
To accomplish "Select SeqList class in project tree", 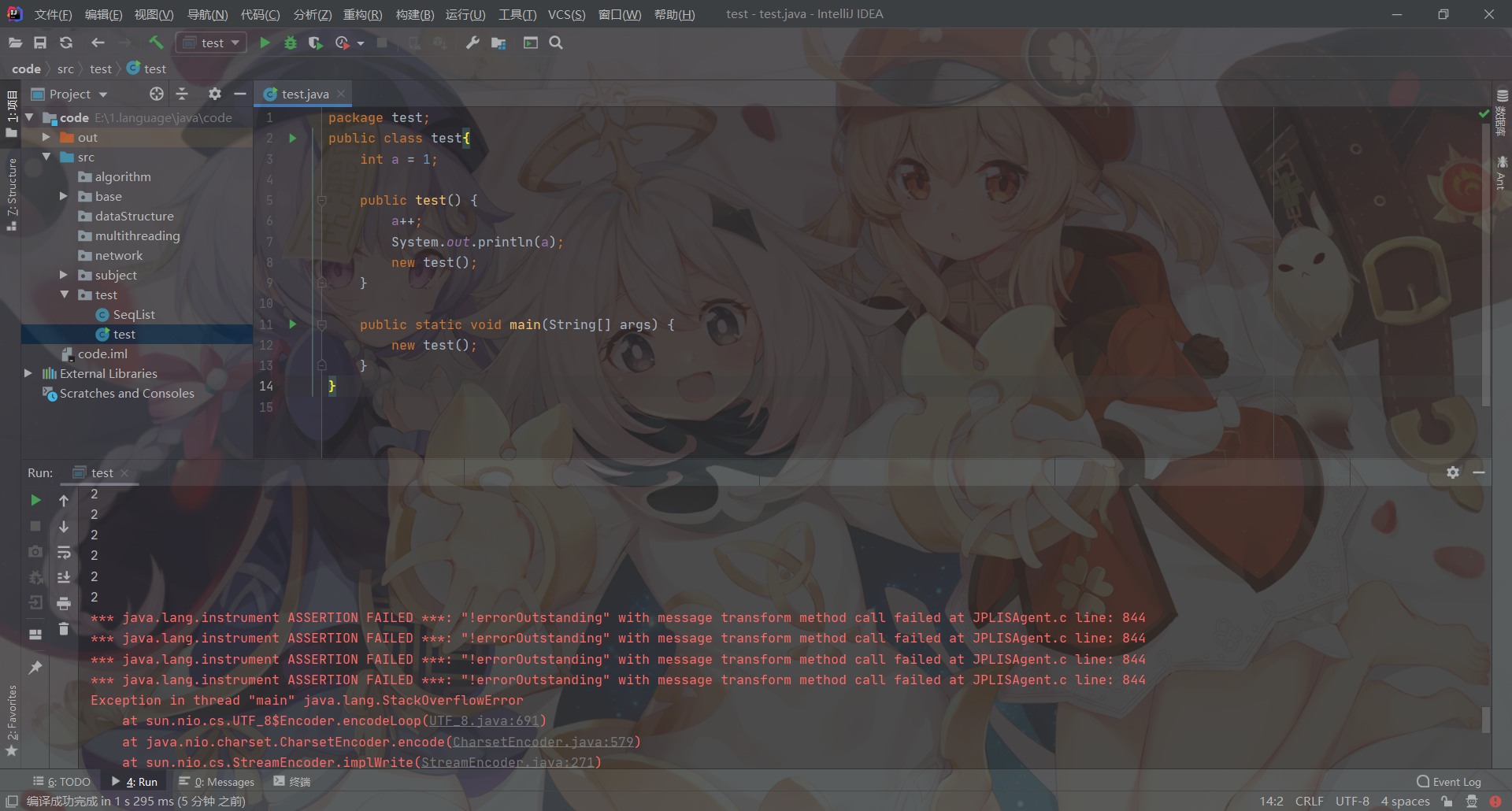I will (134, 314).
